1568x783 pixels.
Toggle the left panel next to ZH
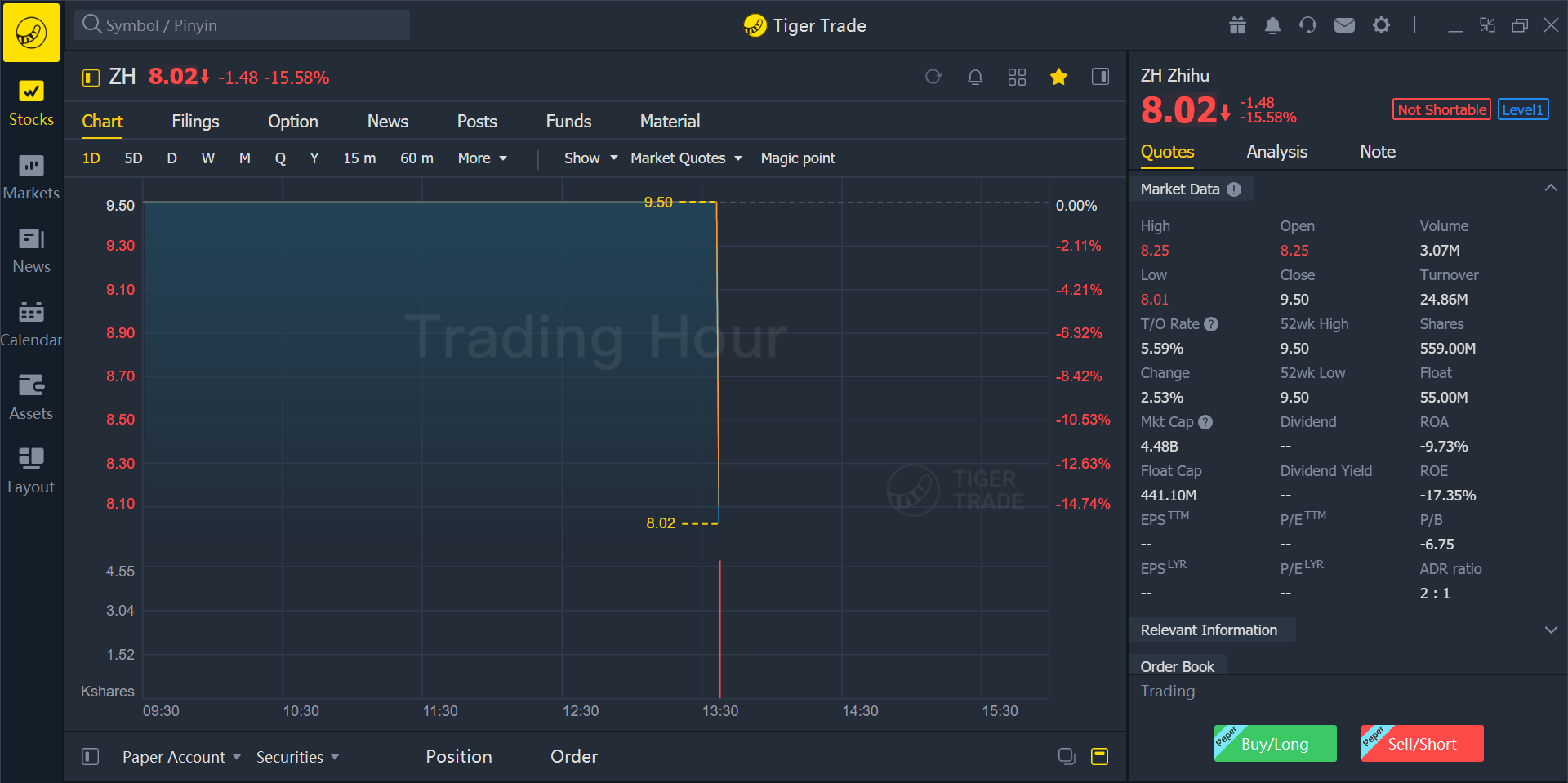click(90, 78)
